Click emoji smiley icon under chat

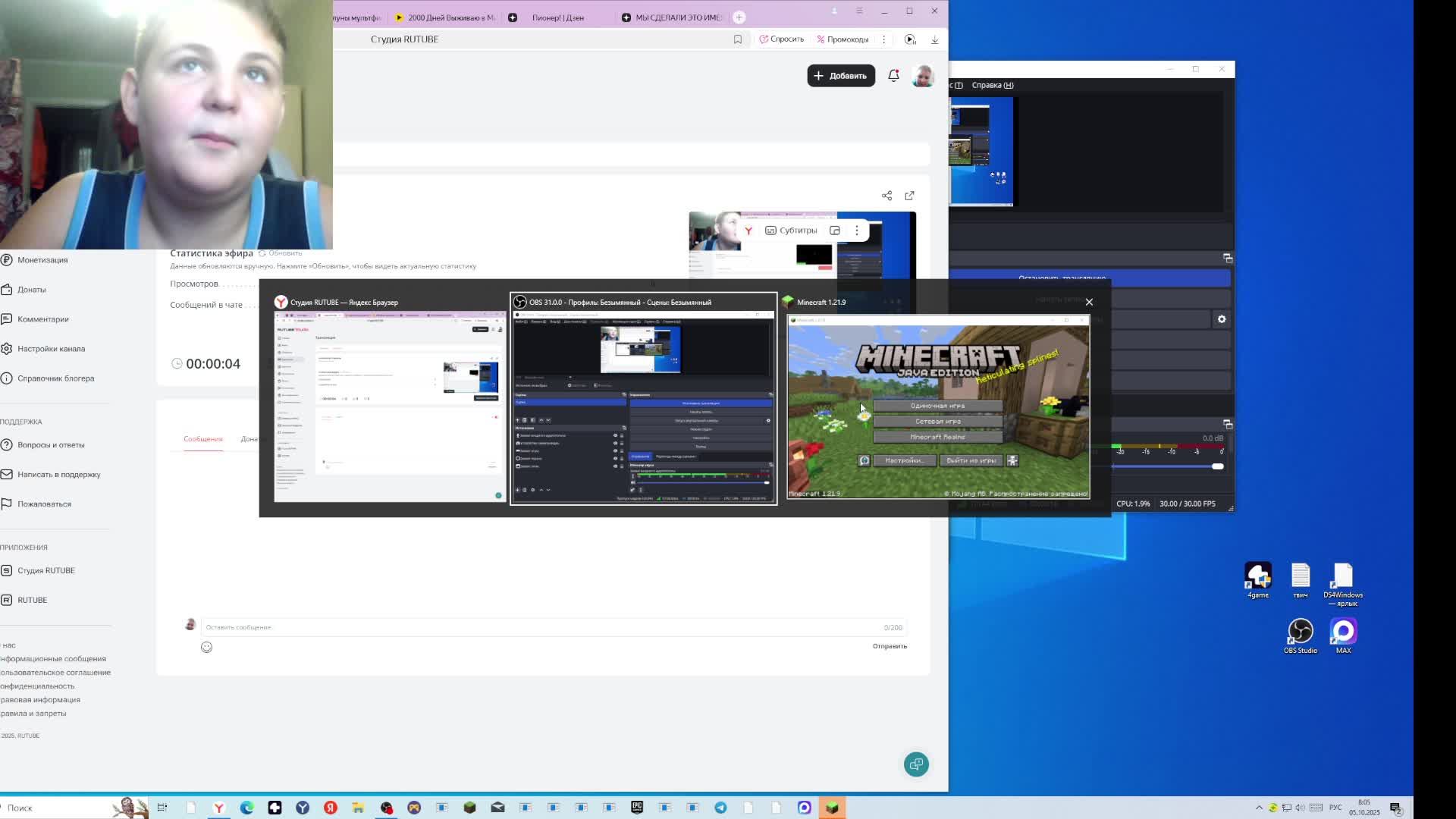[x=206, y=647]
